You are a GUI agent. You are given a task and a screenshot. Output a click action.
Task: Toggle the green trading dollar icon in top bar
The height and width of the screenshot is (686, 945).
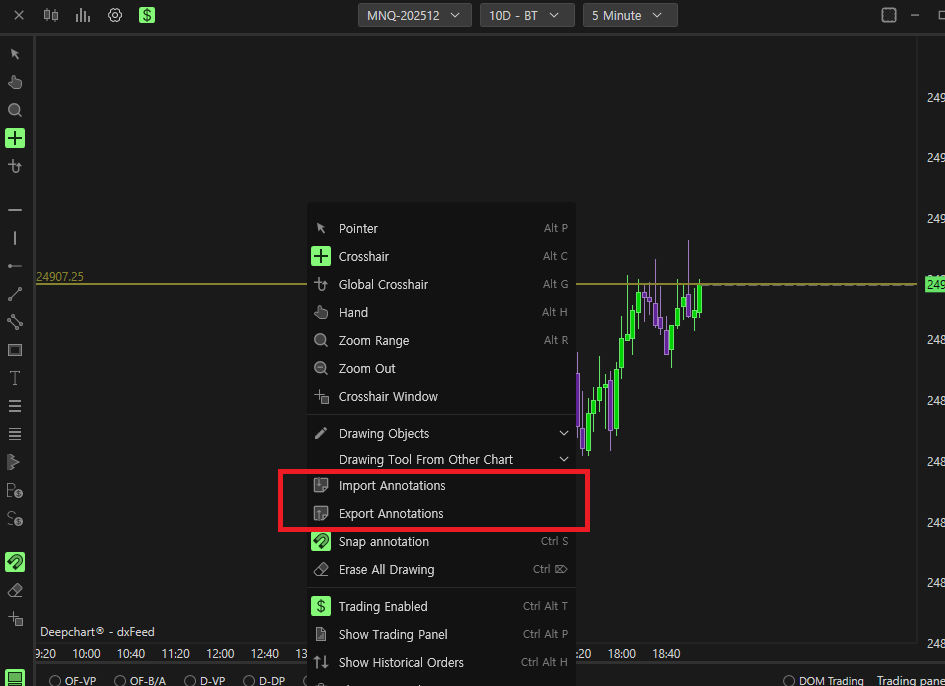(x=147, y=15)
